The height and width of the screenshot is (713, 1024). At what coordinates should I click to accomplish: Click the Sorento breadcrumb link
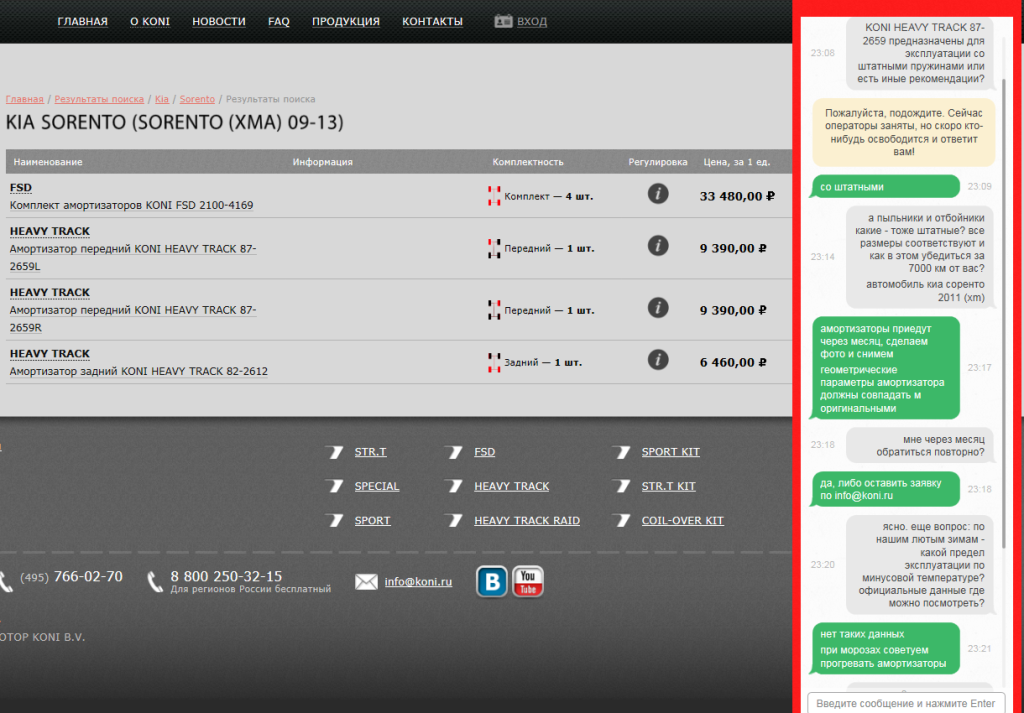(197, 99)
